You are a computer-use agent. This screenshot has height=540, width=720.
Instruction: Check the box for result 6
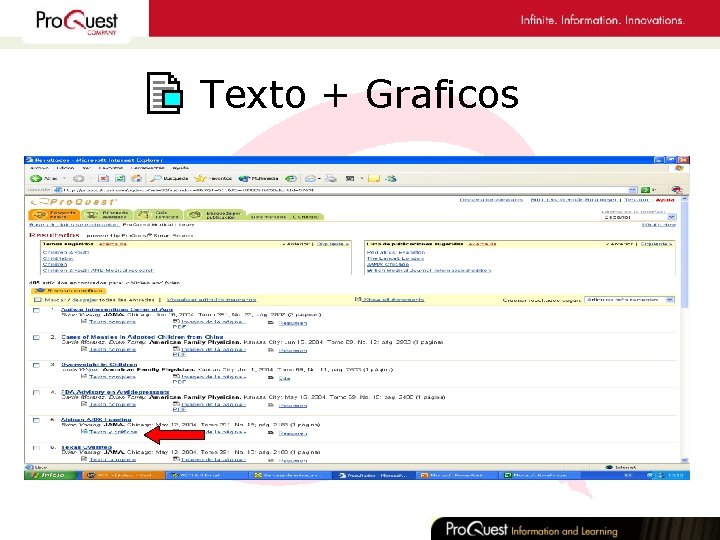click(x=36, y=448)
